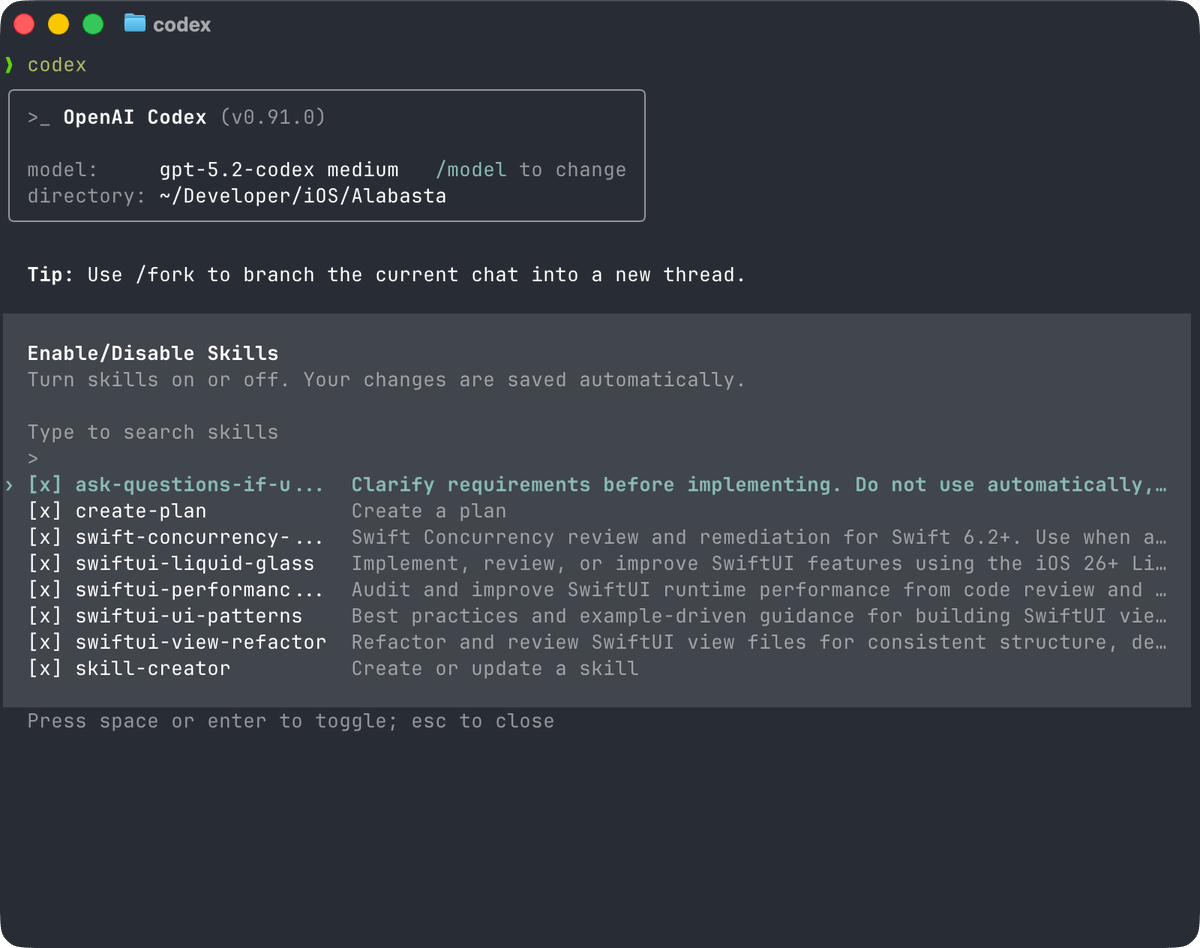Click the /model command text
The image size is (1200, 948).
coord(471,170)
